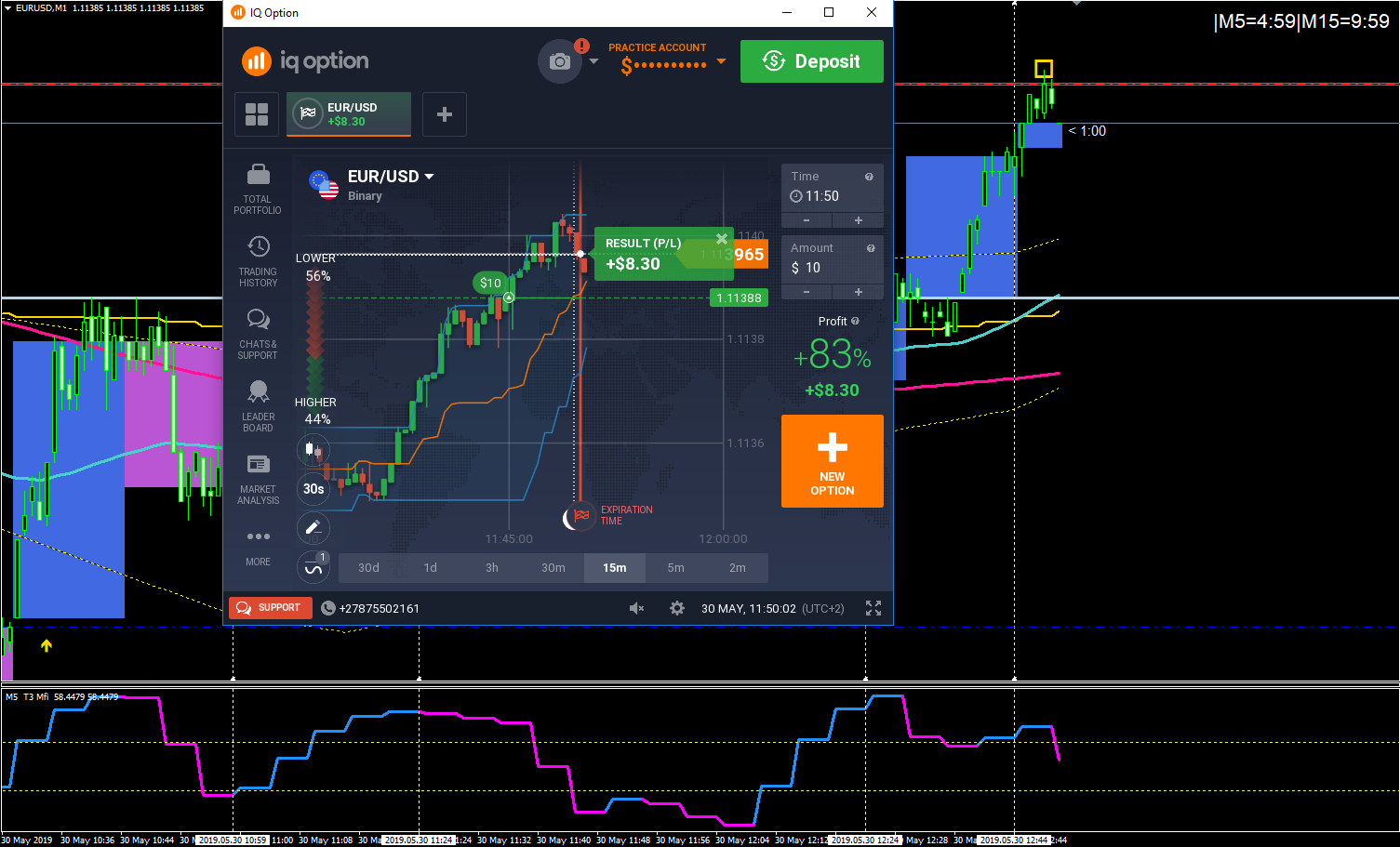Click the Higher 44% sentiment label

tap(316, 411)
